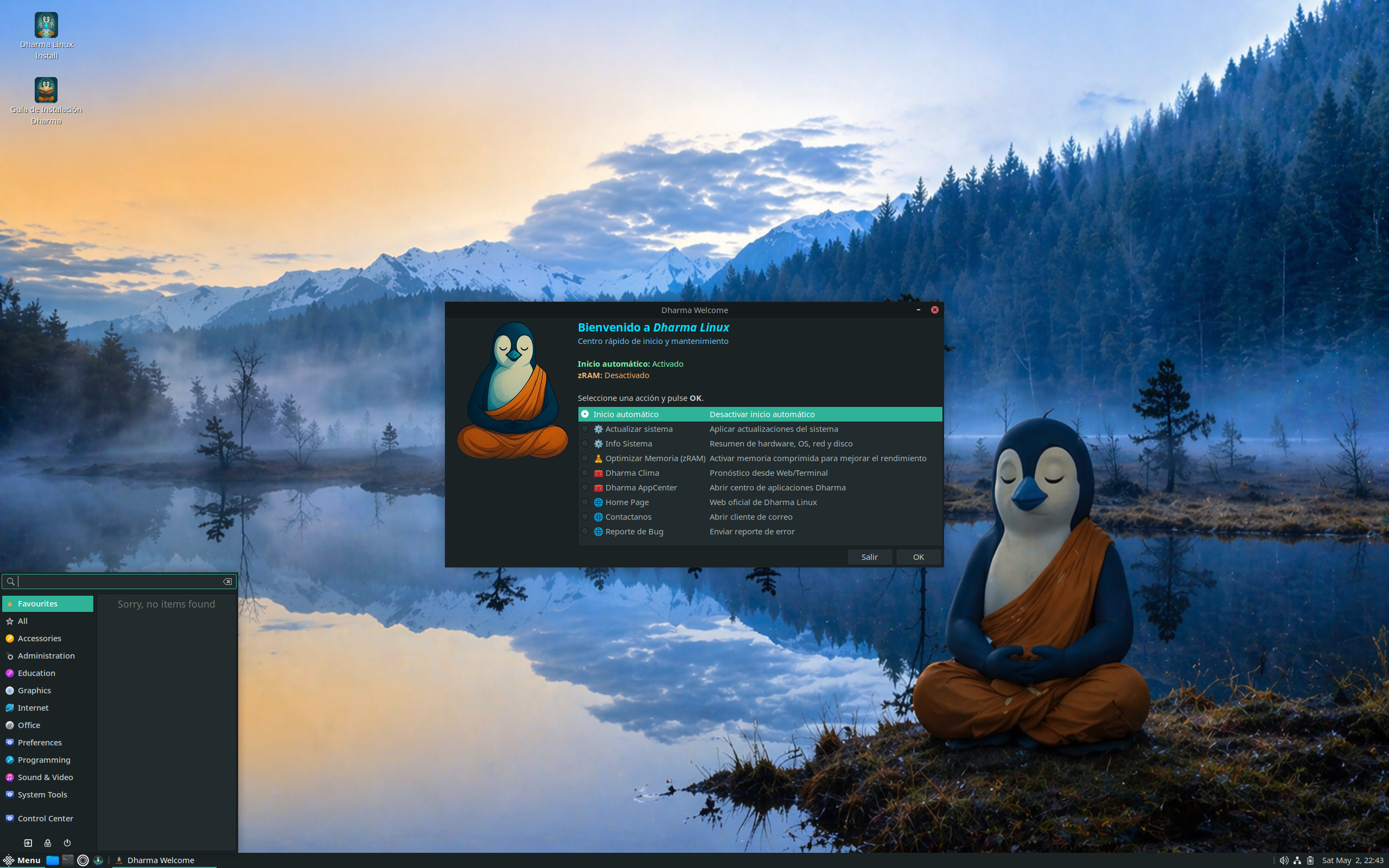Image resolution: width=1389 pixels, height=868 pixels.
Task: Open the Sound & Video menu category
Action: pos(48,777)
